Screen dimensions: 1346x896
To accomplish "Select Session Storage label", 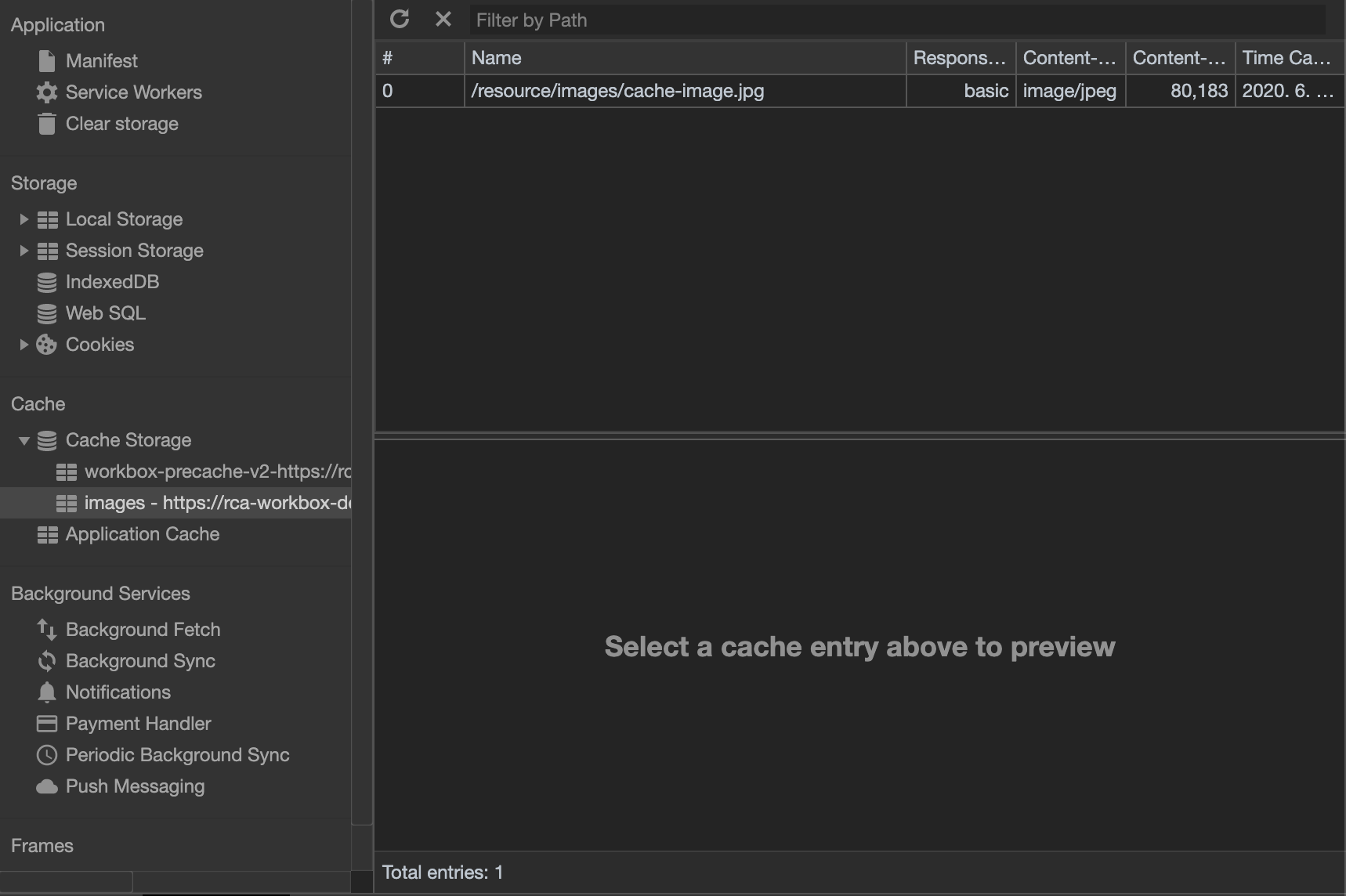I will click(135, 251).
